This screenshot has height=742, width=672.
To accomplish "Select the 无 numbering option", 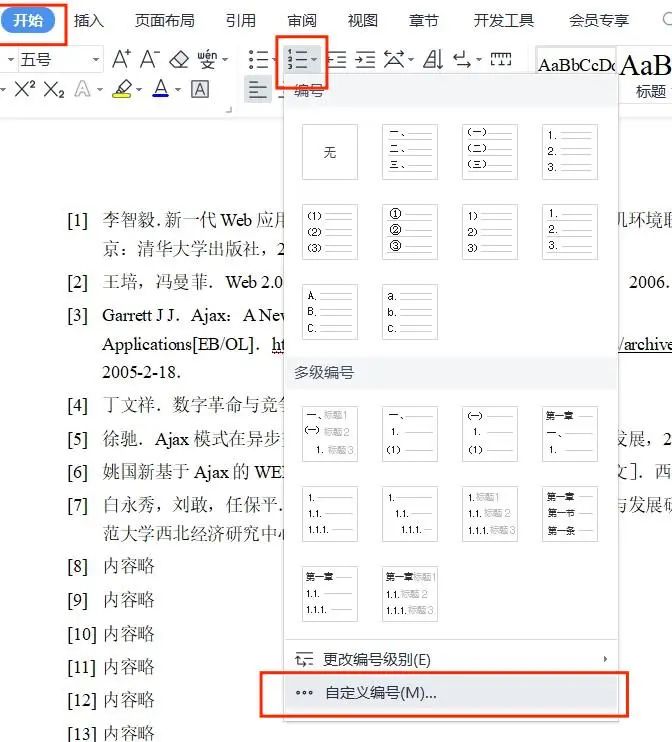I will pyautogui.click(x=330, y=152).
